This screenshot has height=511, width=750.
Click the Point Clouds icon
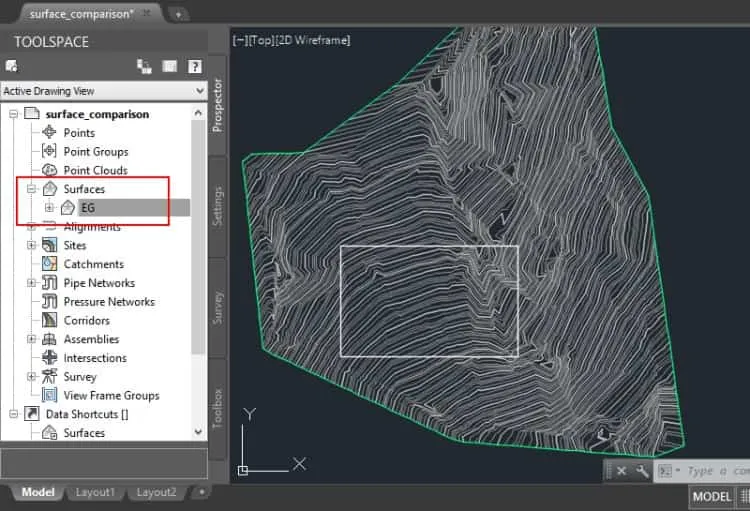(49, 170)
